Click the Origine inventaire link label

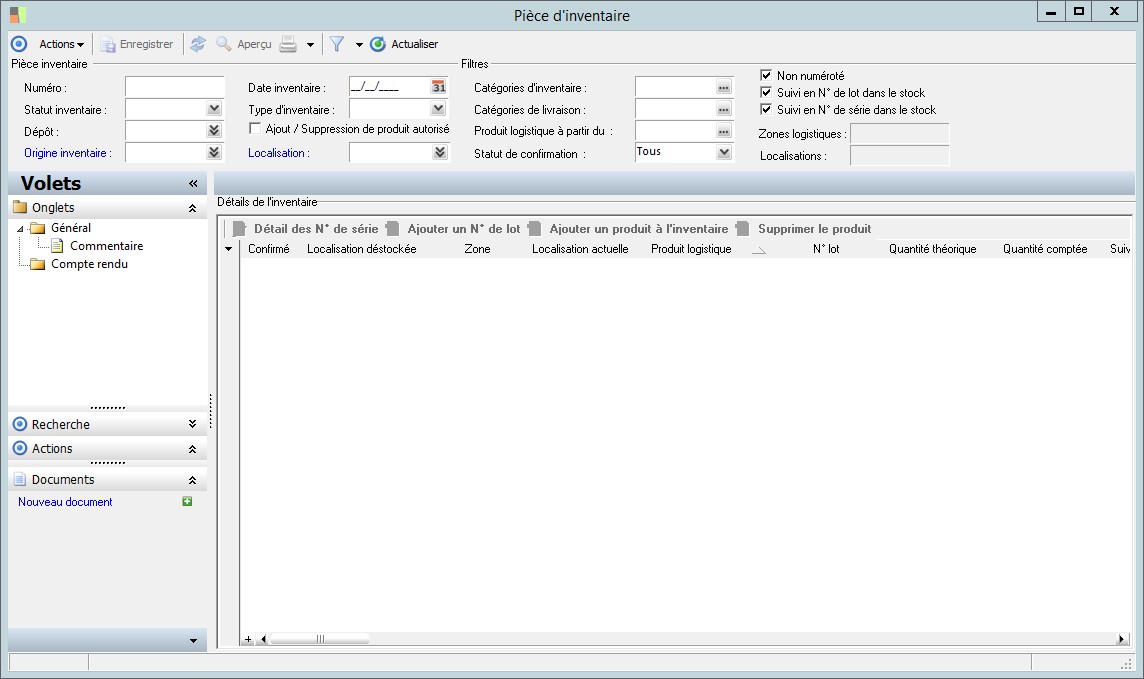click(x=67, y=153)
